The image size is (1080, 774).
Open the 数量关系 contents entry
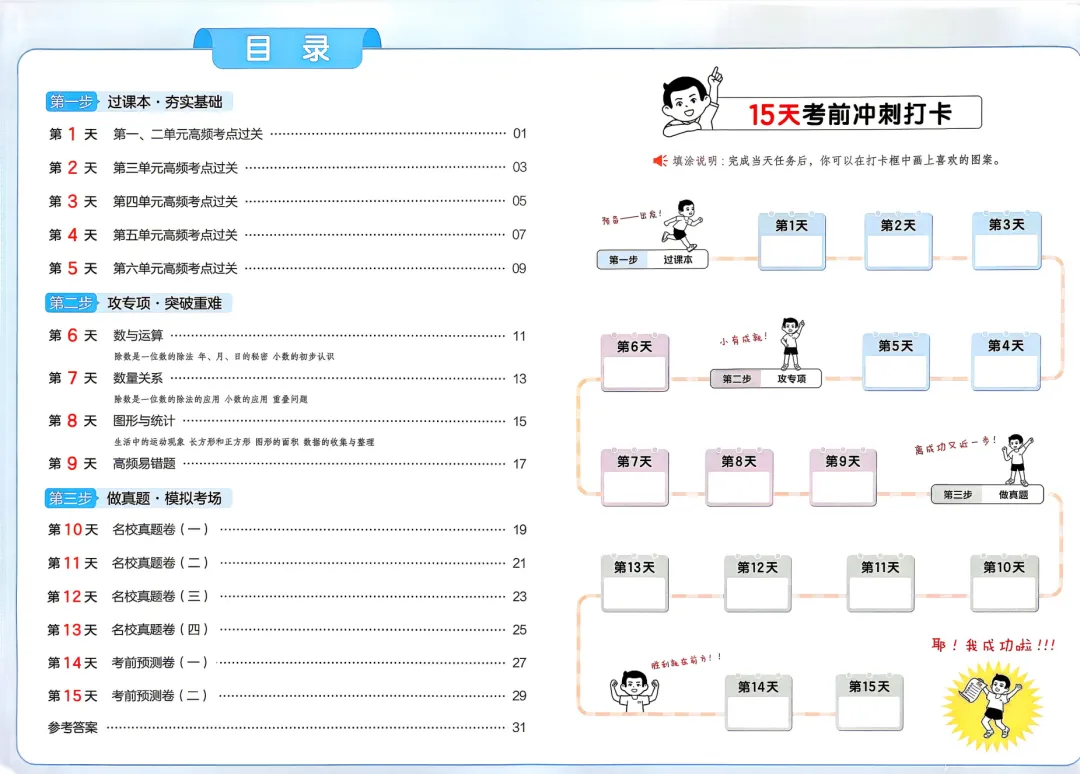point(287,379)
